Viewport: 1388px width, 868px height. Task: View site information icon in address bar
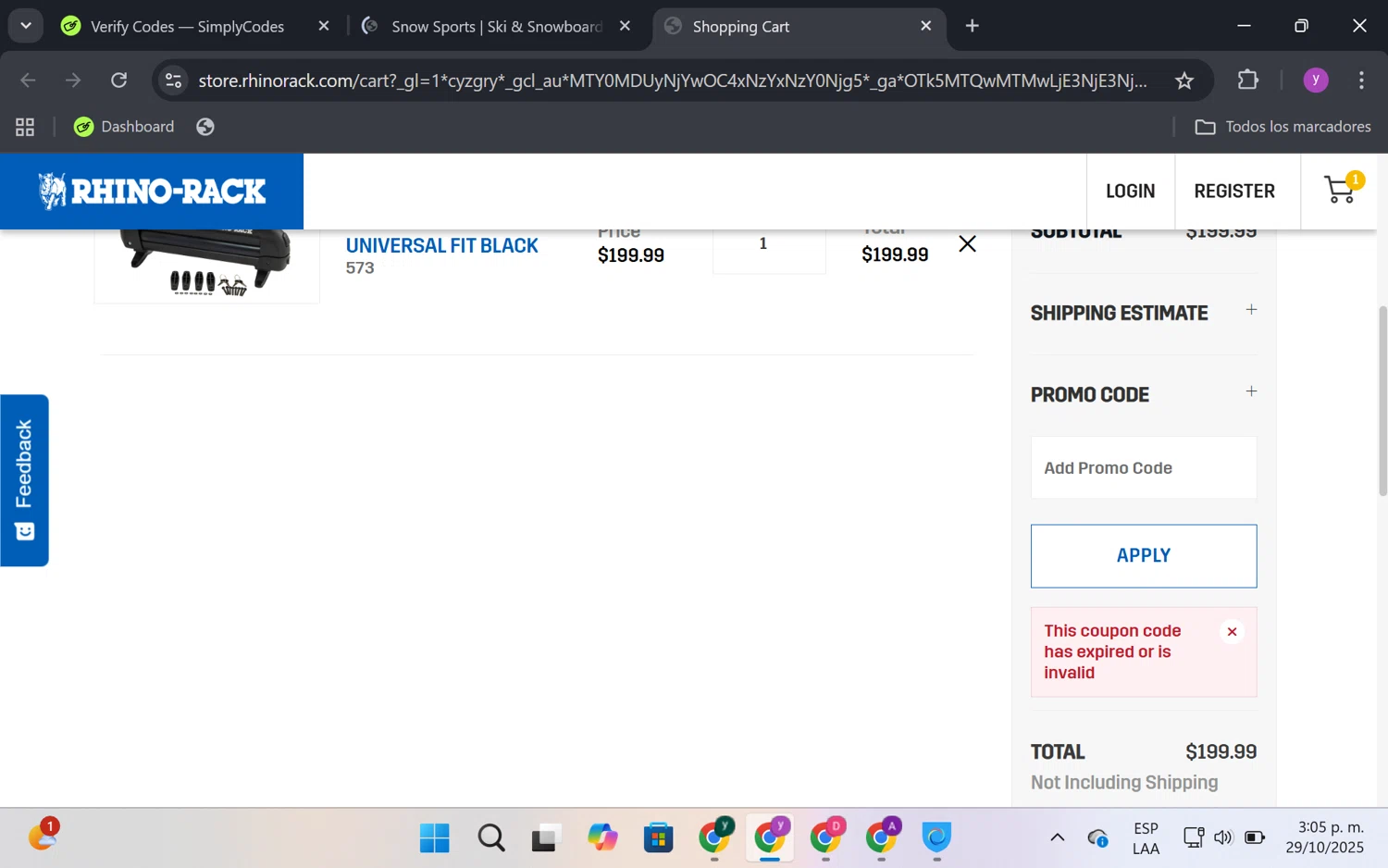point(173,81)
